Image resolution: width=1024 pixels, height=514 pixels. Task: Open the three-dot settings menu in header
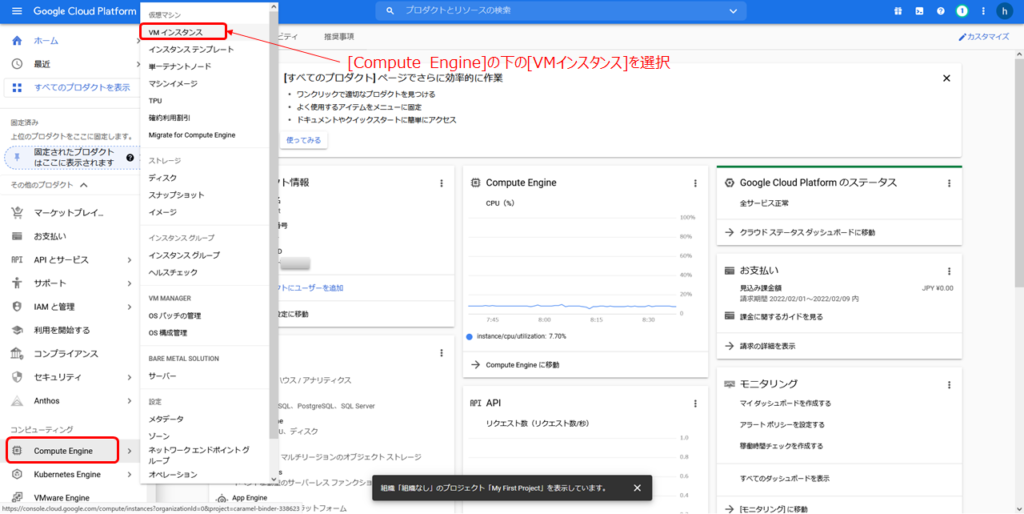pyautogui.click(x=982, y=11)
